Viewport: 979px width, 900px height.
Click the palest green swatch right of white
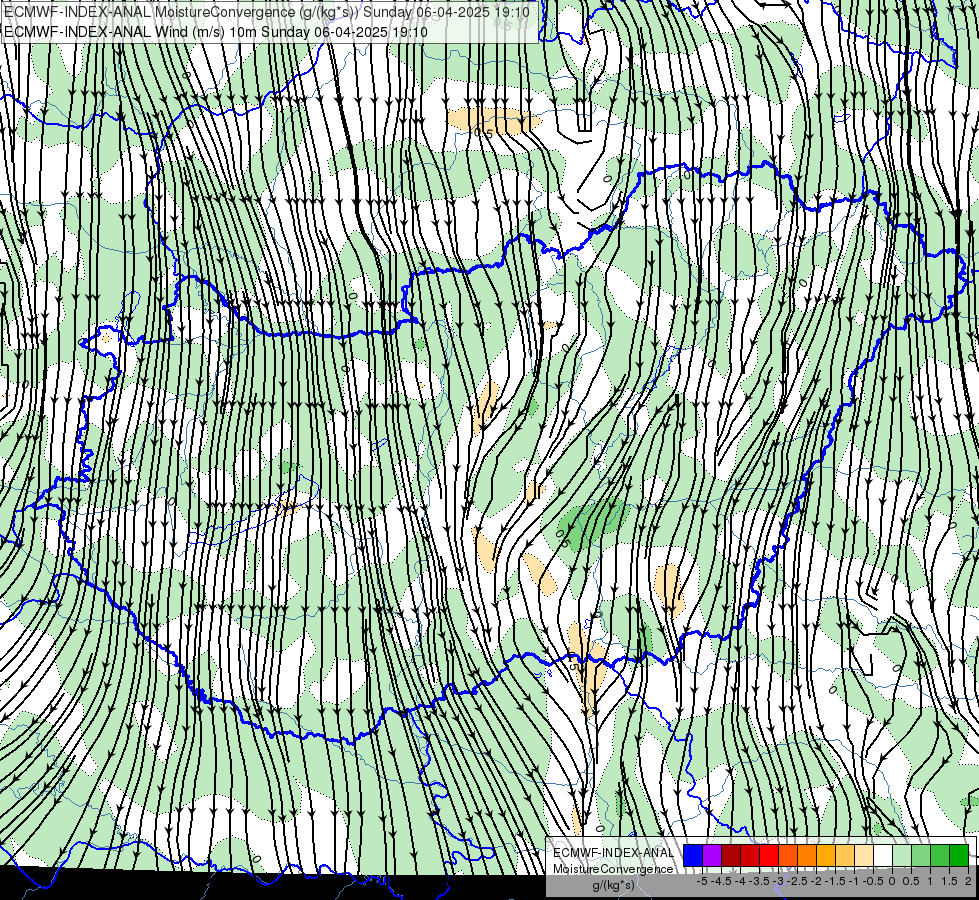coord(902,855)
